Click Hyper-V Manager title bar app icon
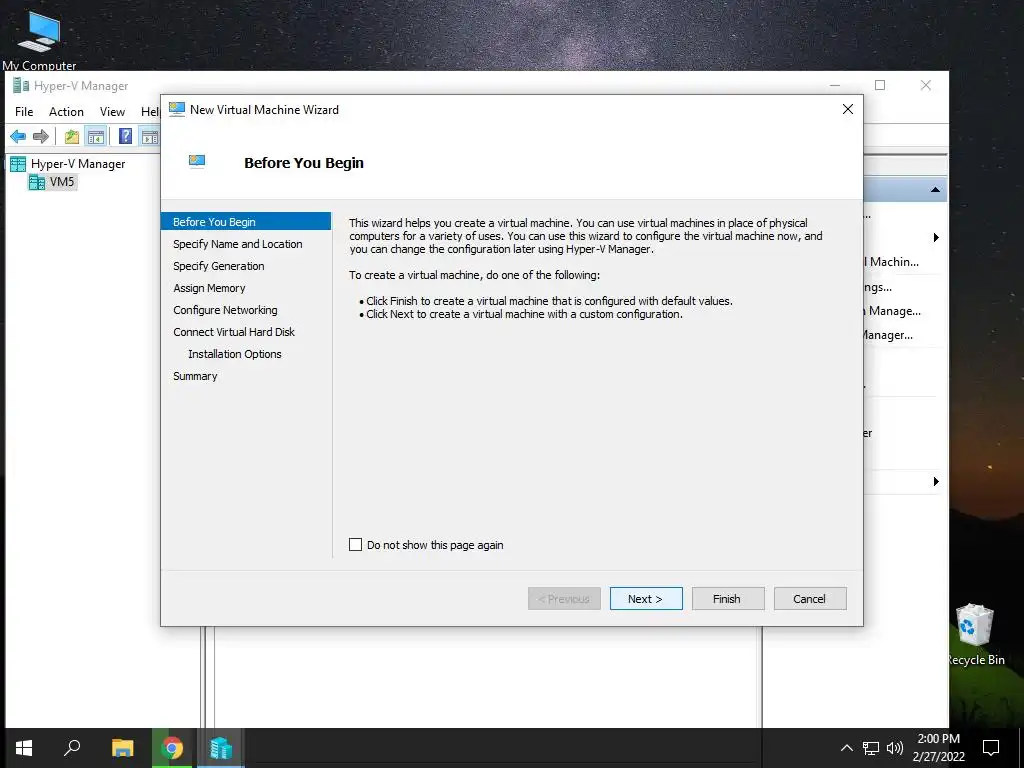This screenshot has height=768, width=1024. pyautogui.click(x=21, y=86)
